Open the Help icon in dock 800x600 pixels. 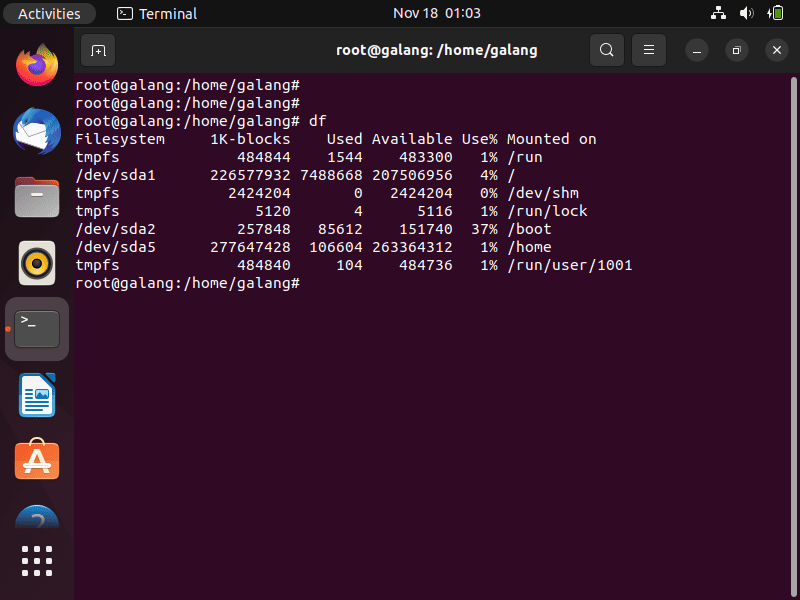(37, 516)
